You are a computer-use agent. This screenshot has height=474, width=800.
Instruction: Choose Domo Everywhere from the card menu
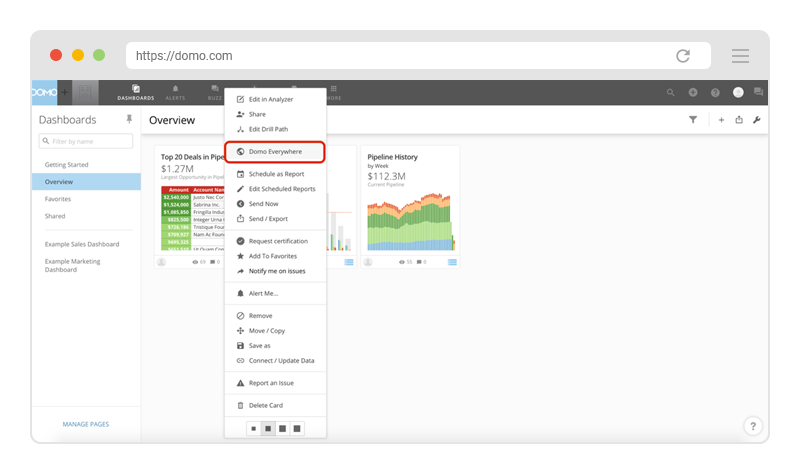pos(275,152)
